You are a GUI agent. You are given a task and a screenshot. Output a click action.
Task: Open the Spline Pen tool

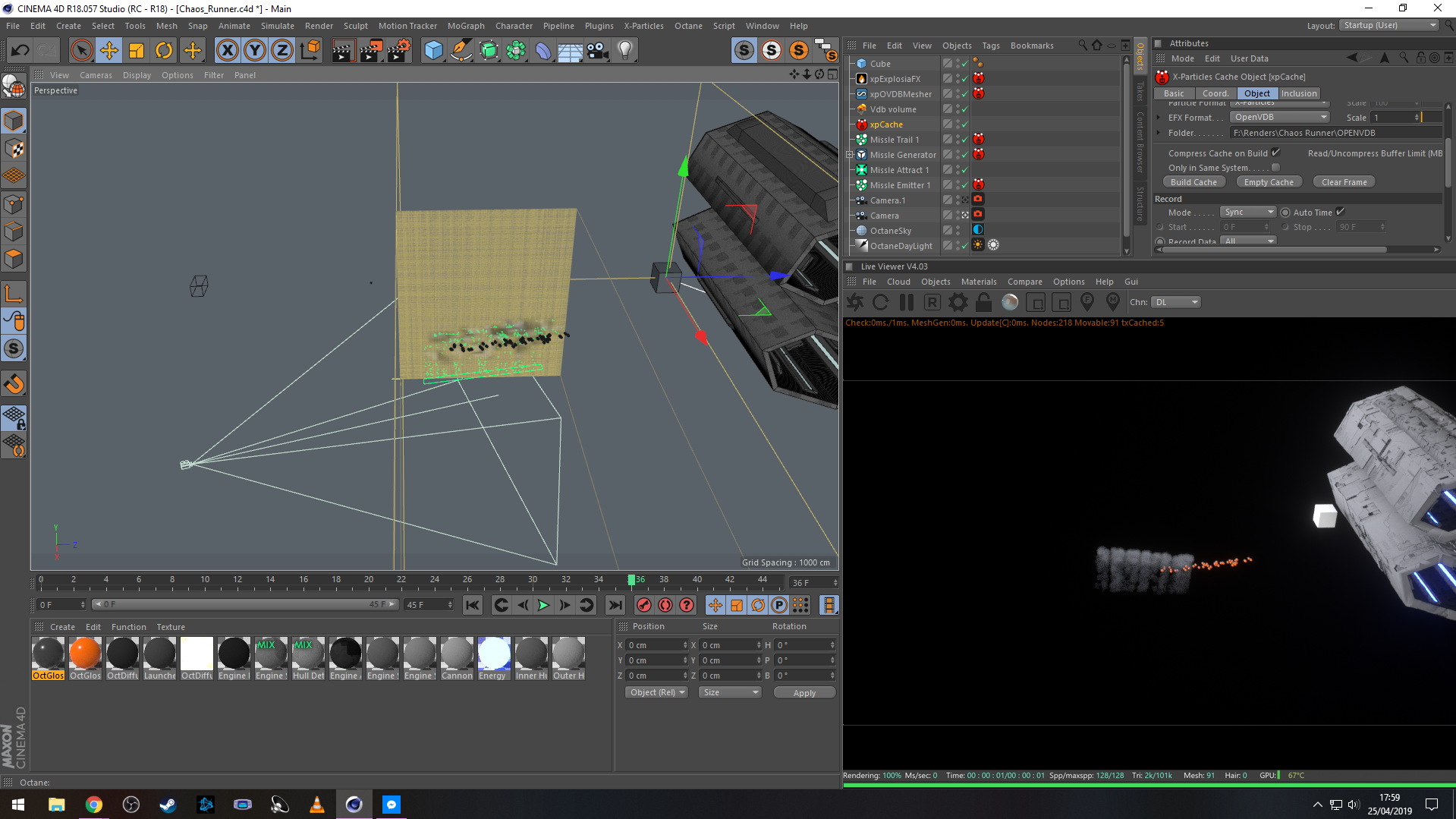point(461,51)
